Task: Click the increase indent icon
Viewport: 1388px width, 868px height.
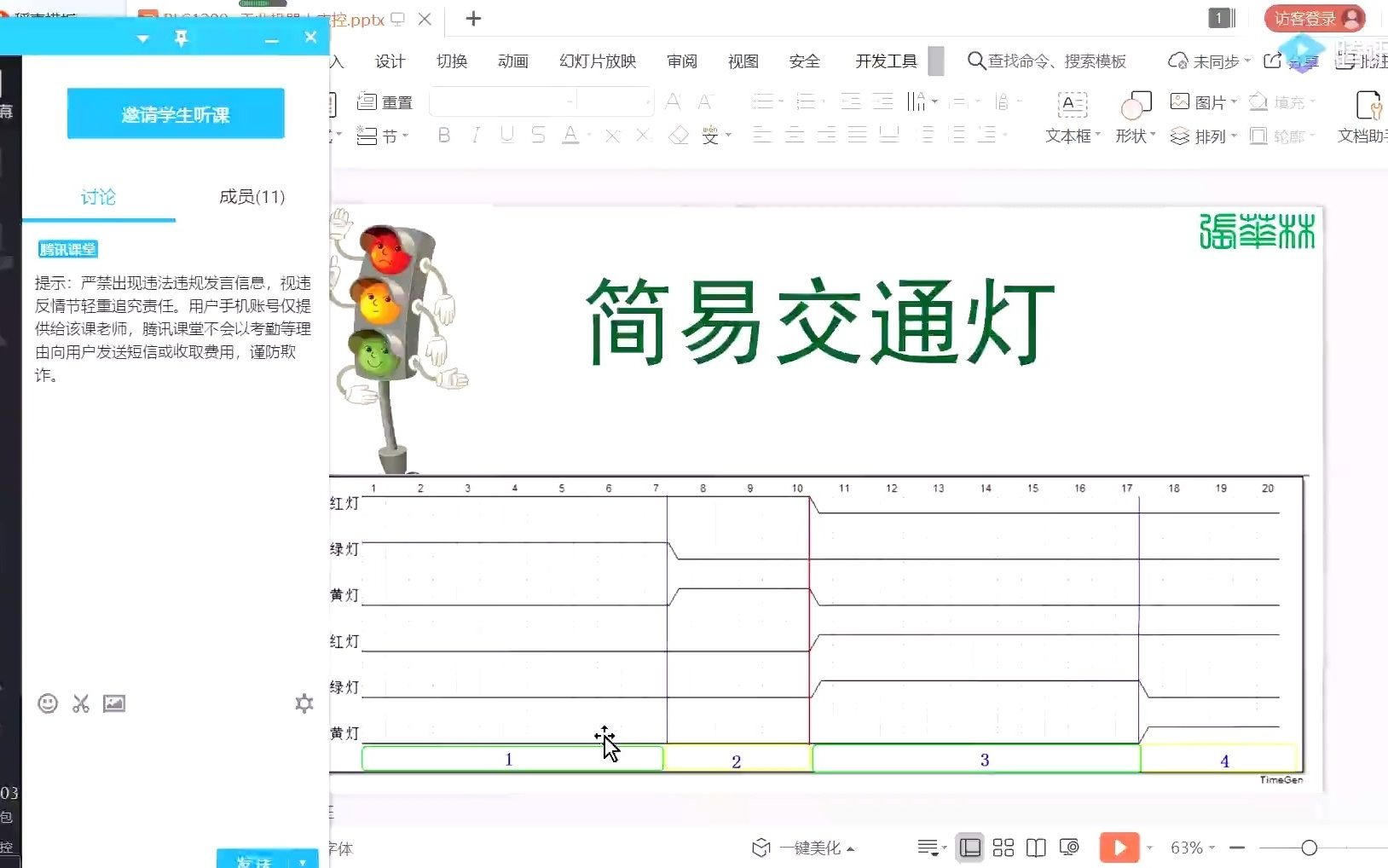Action: 883,102
